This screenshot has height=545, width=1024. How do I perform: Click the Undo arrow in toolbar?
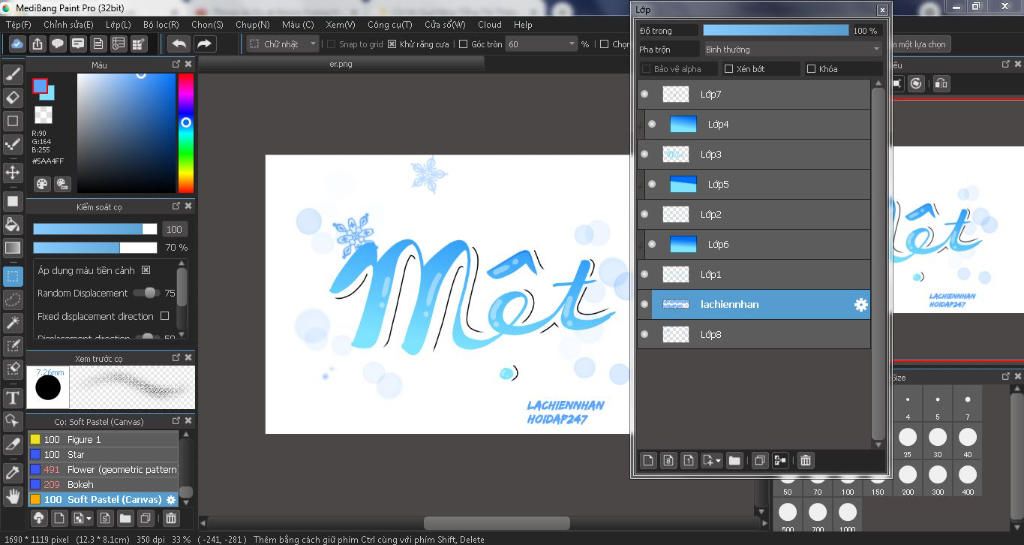click(179, 44)
